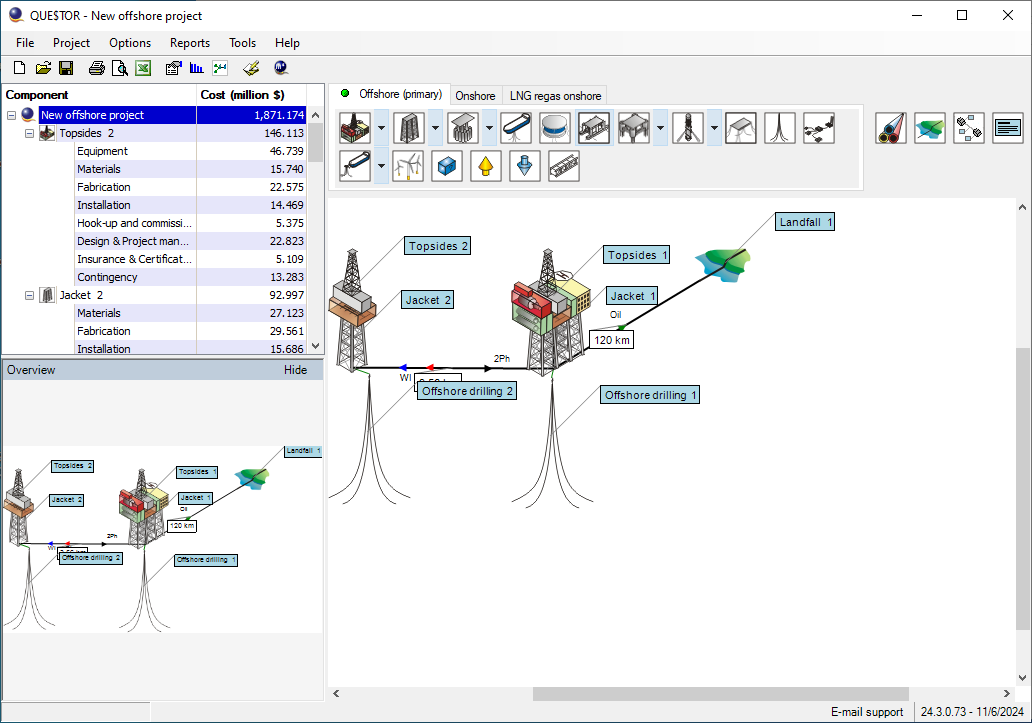Print the project report
The height and width of the screenshot is (723, 1032).
(x=97, y=68)
